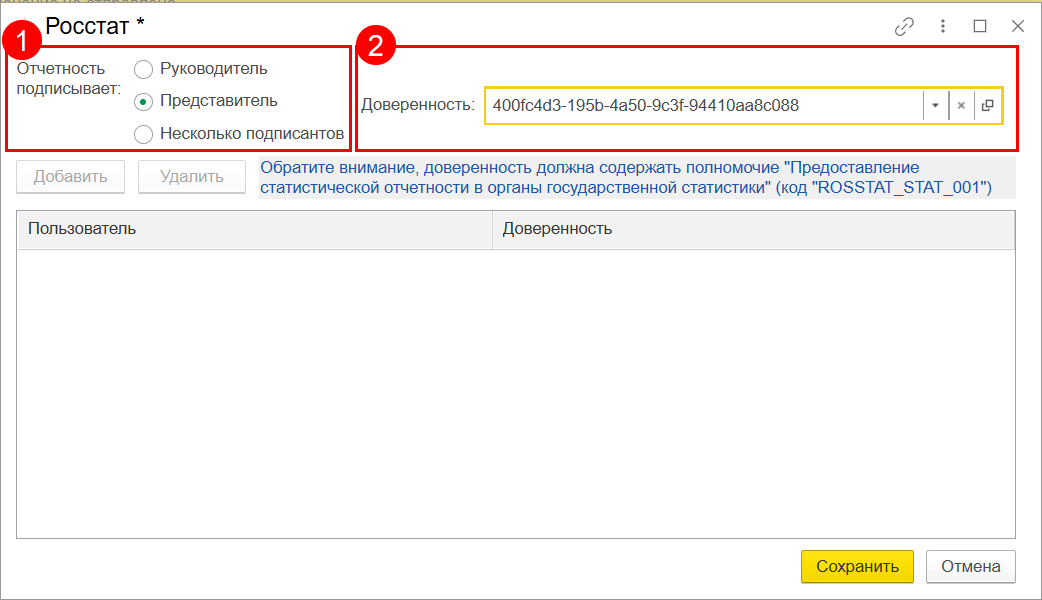This screenshot has width=1042, height=600.
Task: Choose the Несколько подписантов option
Action: 144,133
